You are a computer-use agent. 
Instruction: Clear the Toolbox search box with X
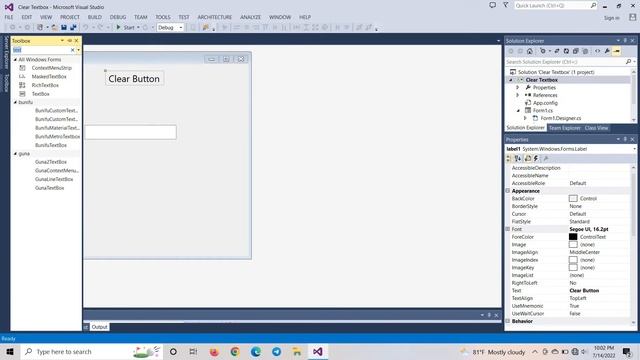(73, 50)
